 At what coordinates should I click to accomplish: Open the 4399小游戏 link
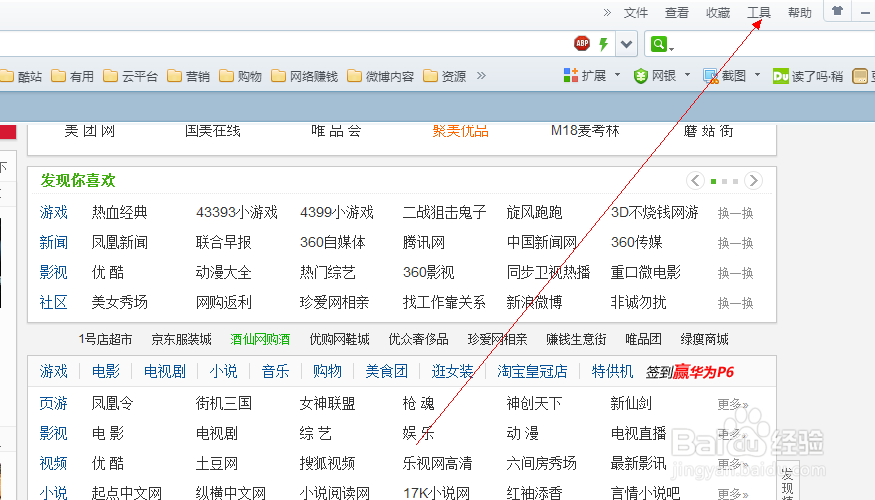click(x=336, y=213)
